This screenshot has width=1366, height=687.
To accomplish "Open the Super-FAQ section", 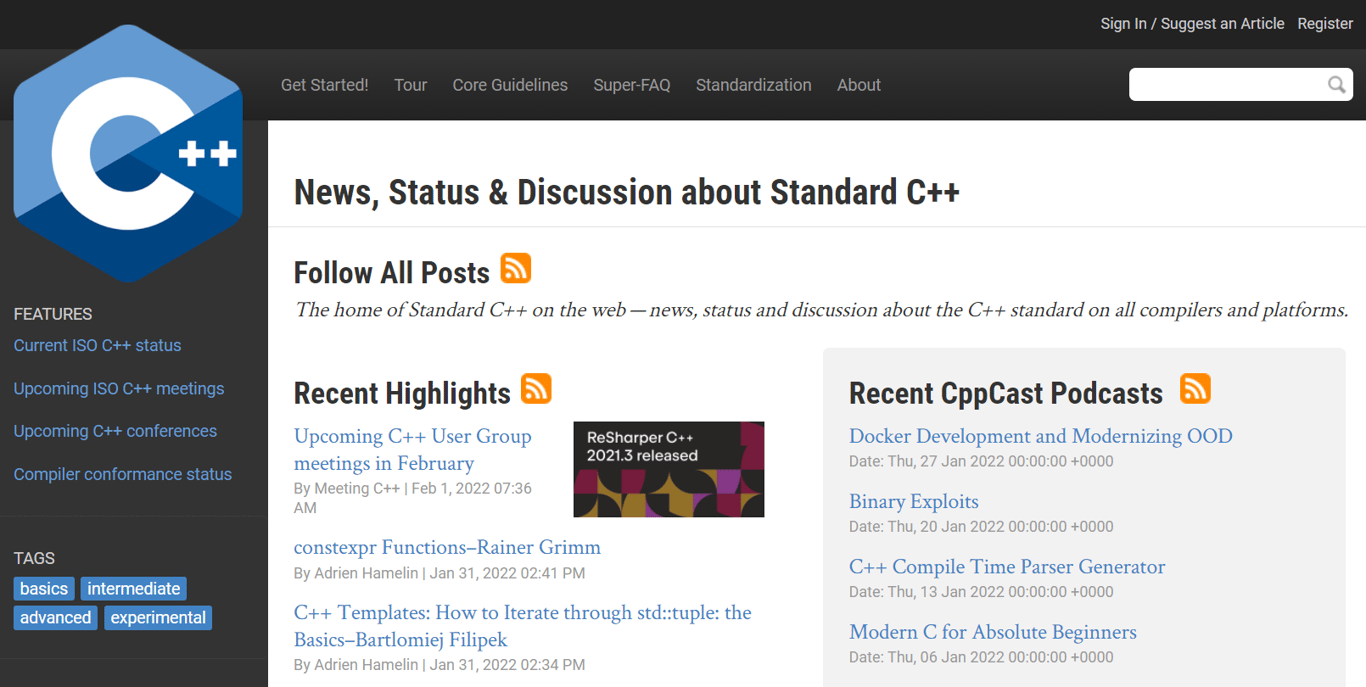I will 631,85.
